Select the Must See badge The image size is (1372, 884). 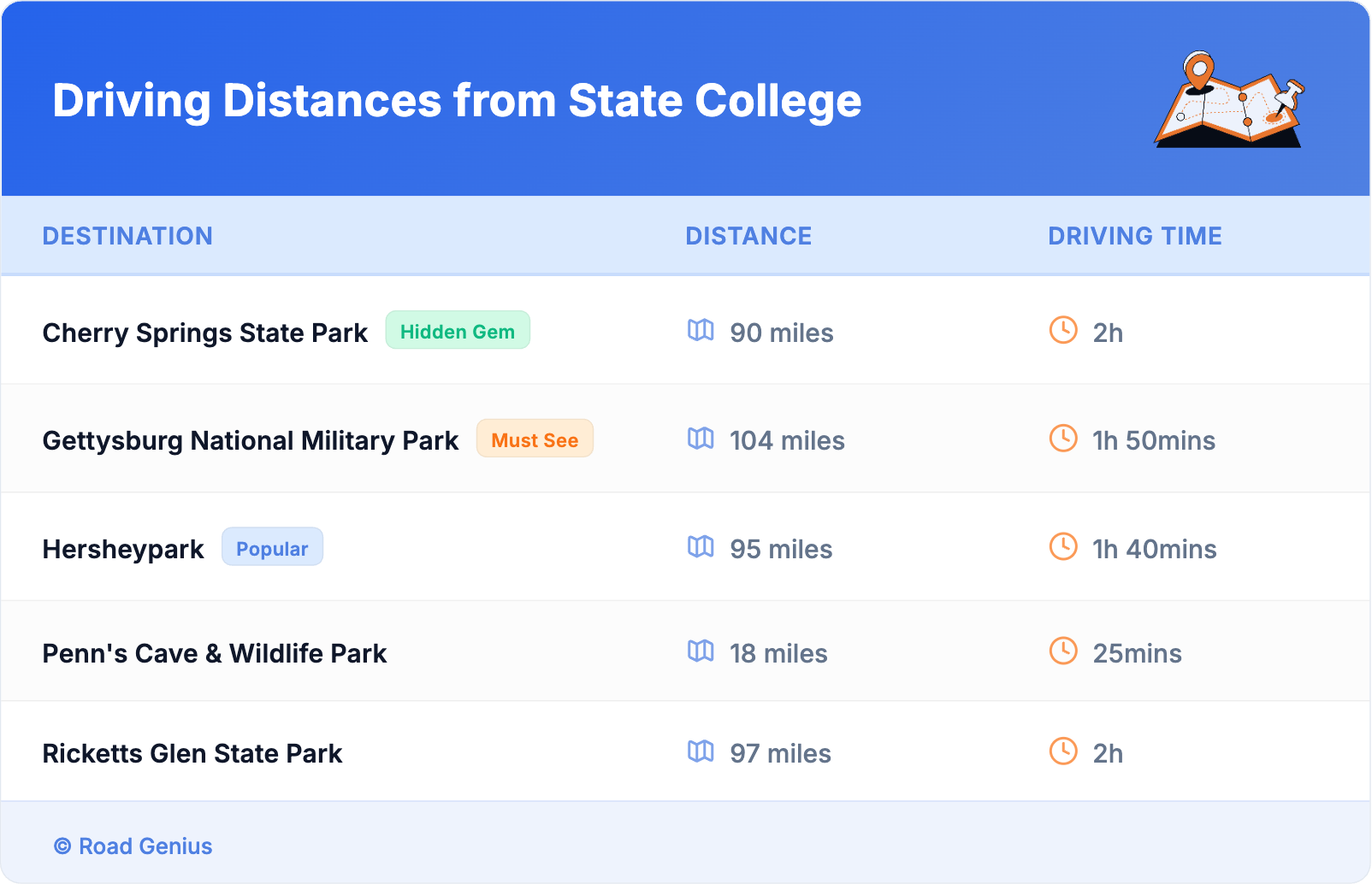[x=535, y=439]
